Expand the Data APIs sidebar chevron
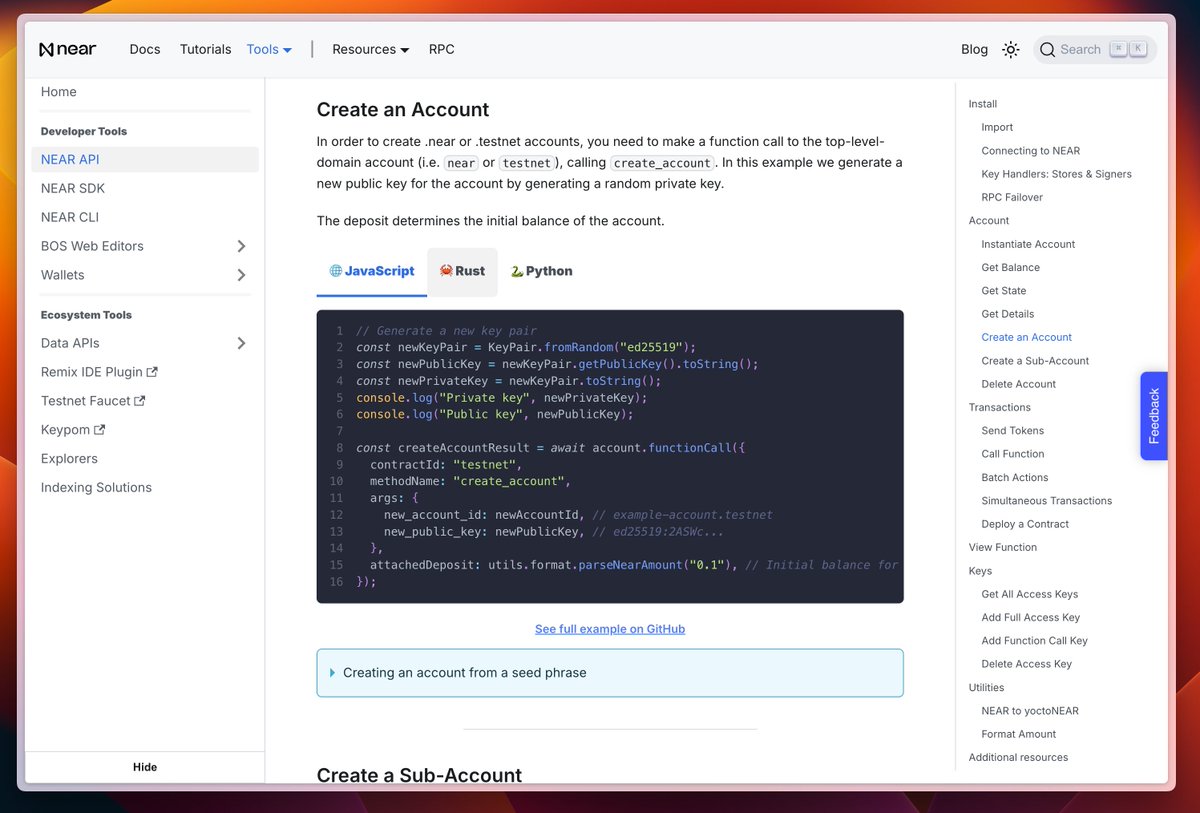The width and height of the screenshot is (1200, 813). coord(241,343)
